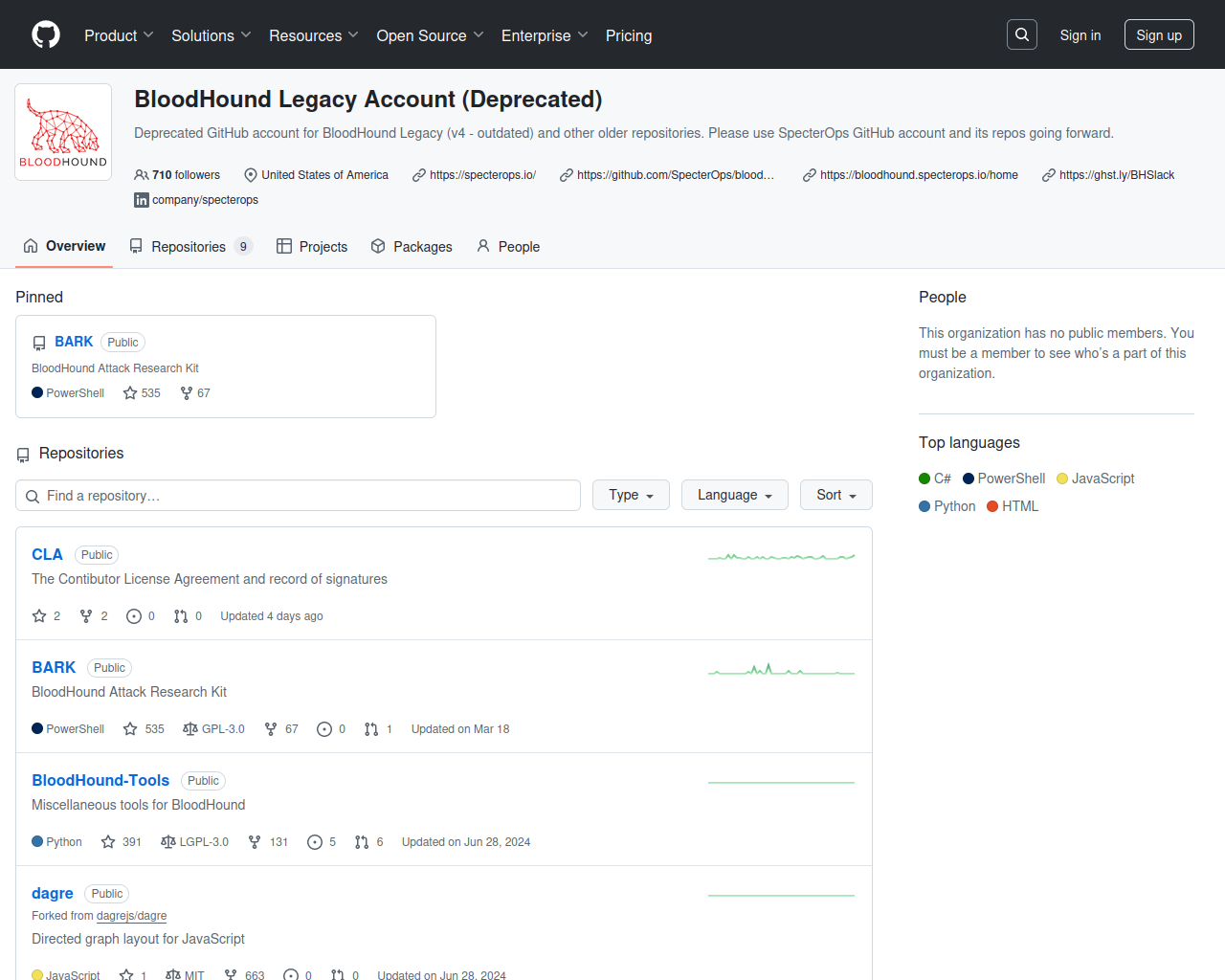Click the pull request icon showing 6
Viewport: 1225px width, 980px height.
362,842
